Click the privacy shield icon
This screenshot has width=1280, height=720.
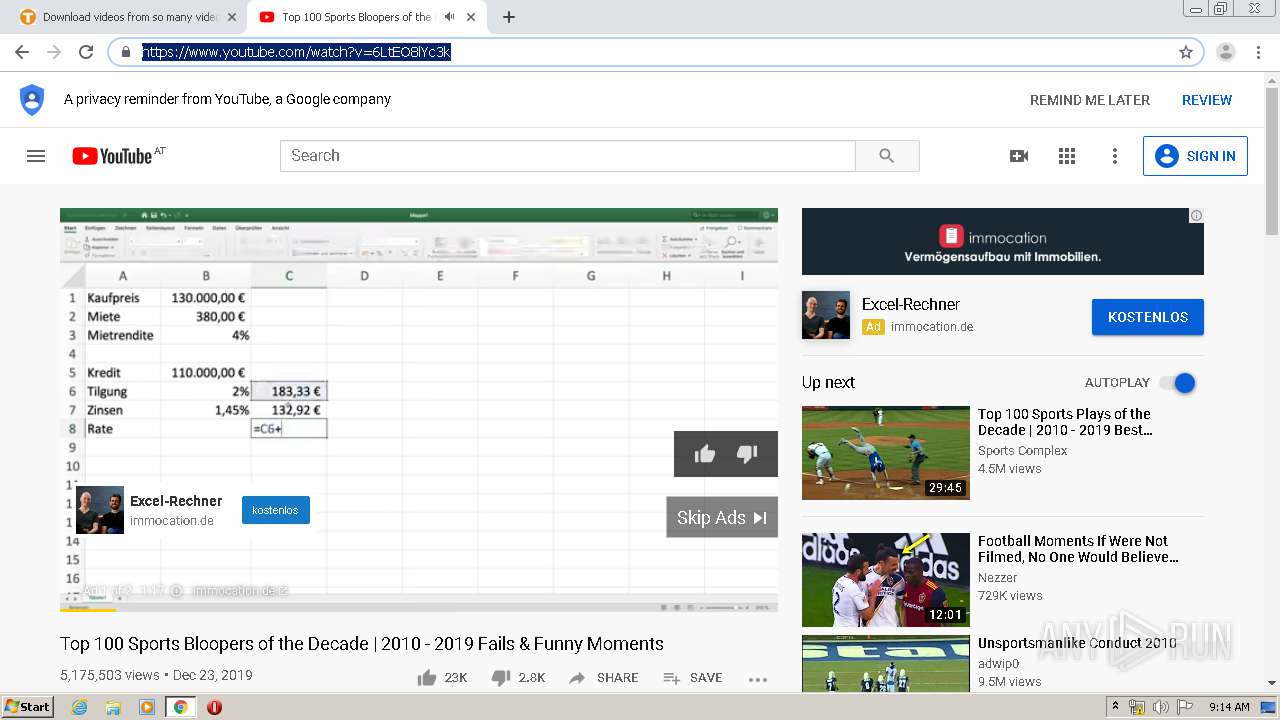[x=32, y=100]
